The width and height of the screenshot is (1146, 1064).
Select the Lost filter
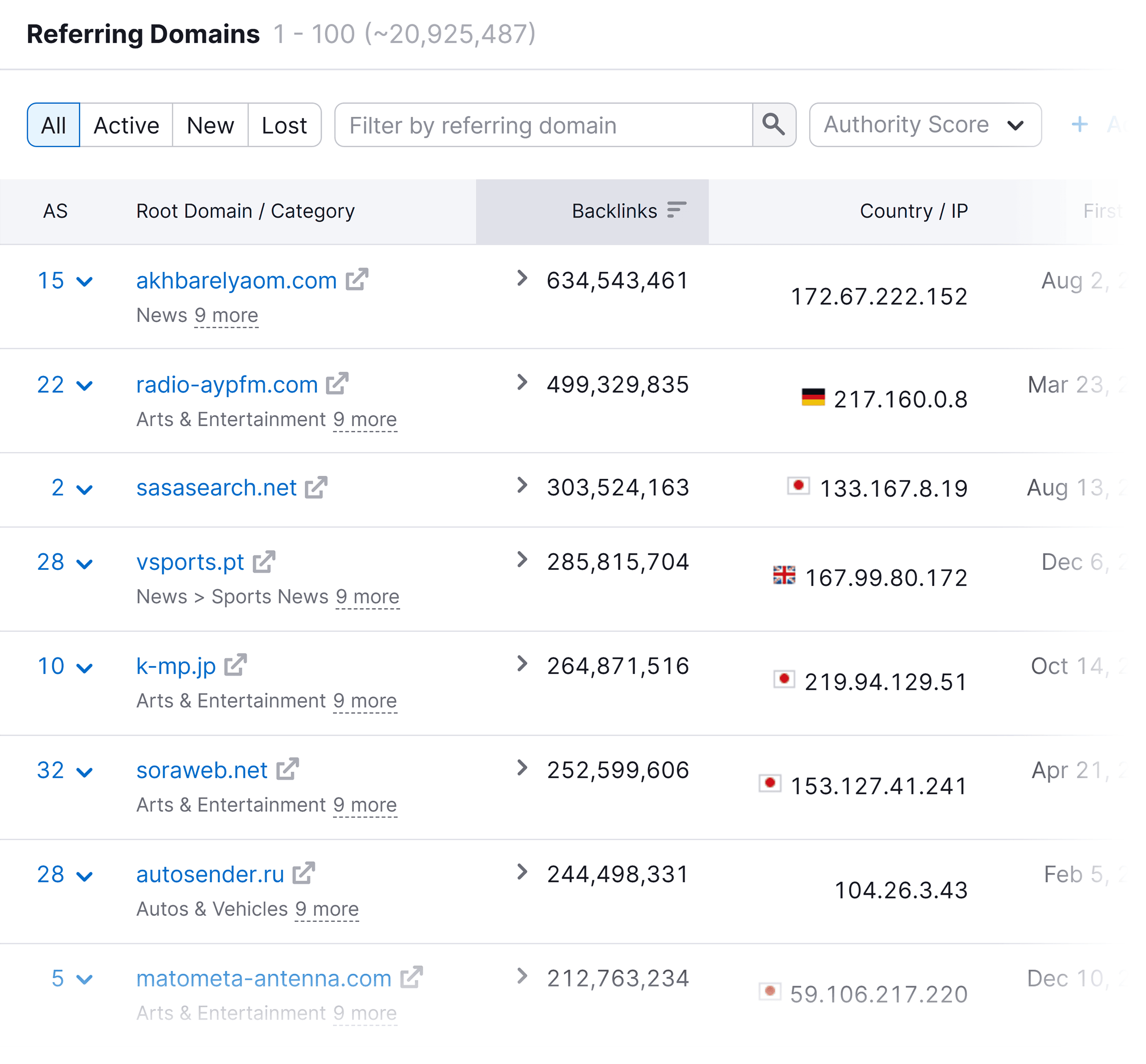click(284, 125)
